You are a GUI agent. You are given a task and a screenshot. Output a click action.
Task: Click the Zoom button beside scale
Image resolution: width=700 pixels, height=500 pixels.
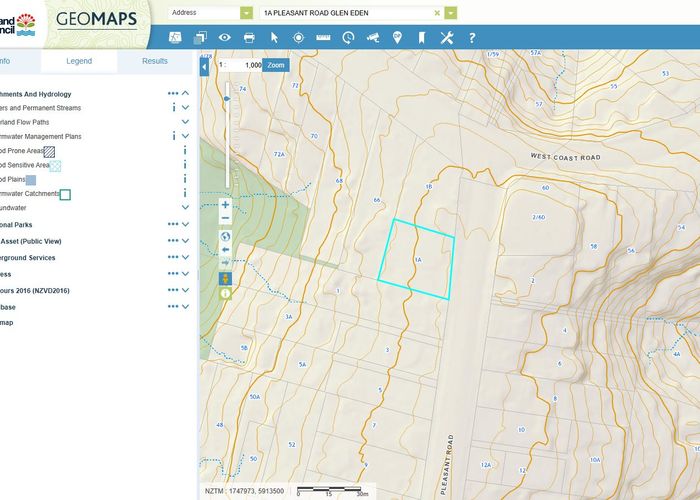coord(275,65)
